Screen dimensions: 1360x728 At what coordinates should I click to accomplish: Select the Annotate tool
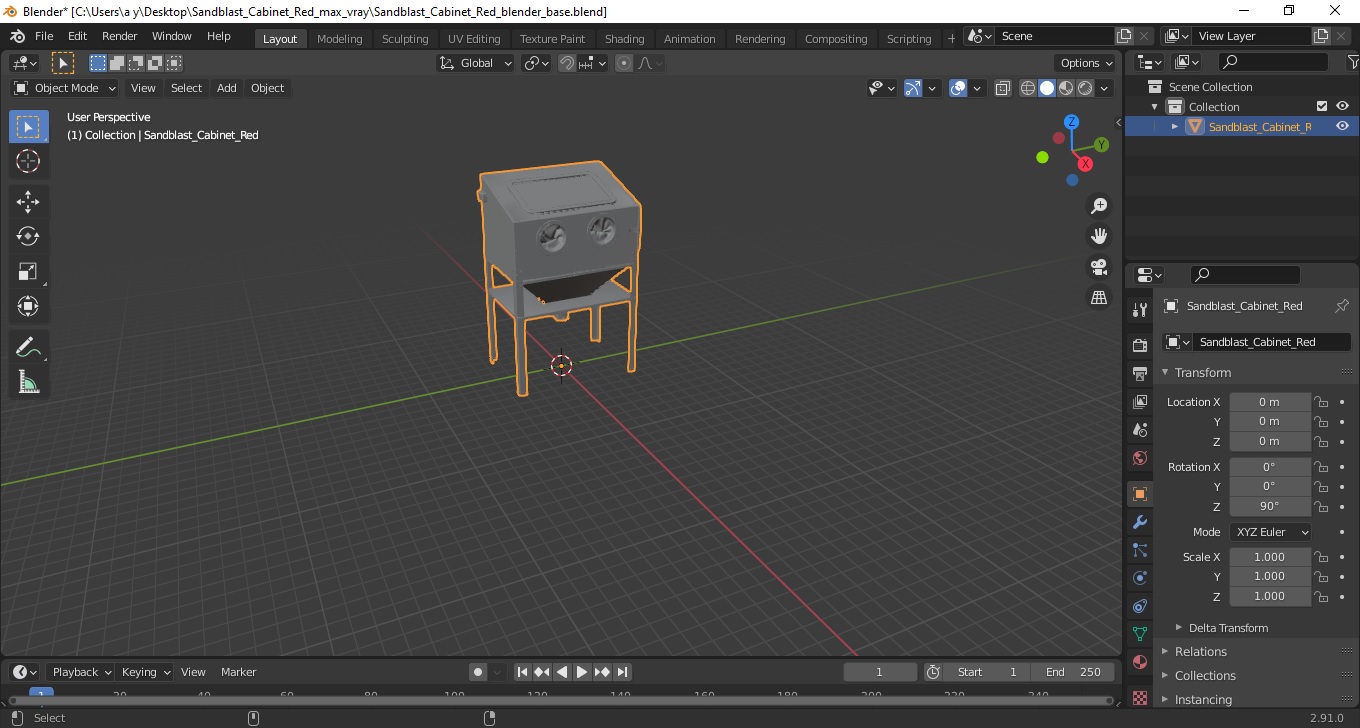point(28,347)
